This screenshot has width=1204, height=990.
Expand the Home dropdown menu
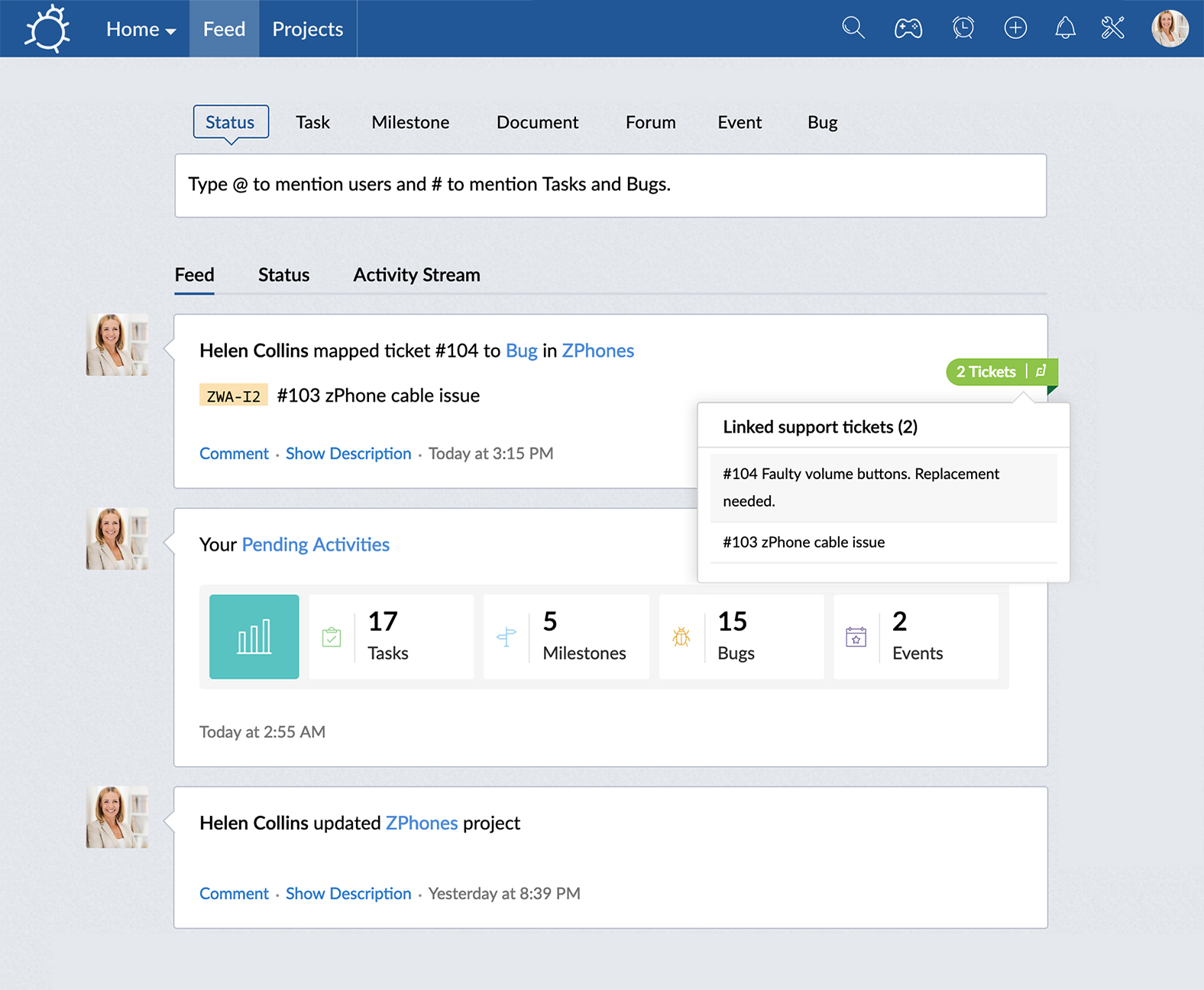point(141,29)
